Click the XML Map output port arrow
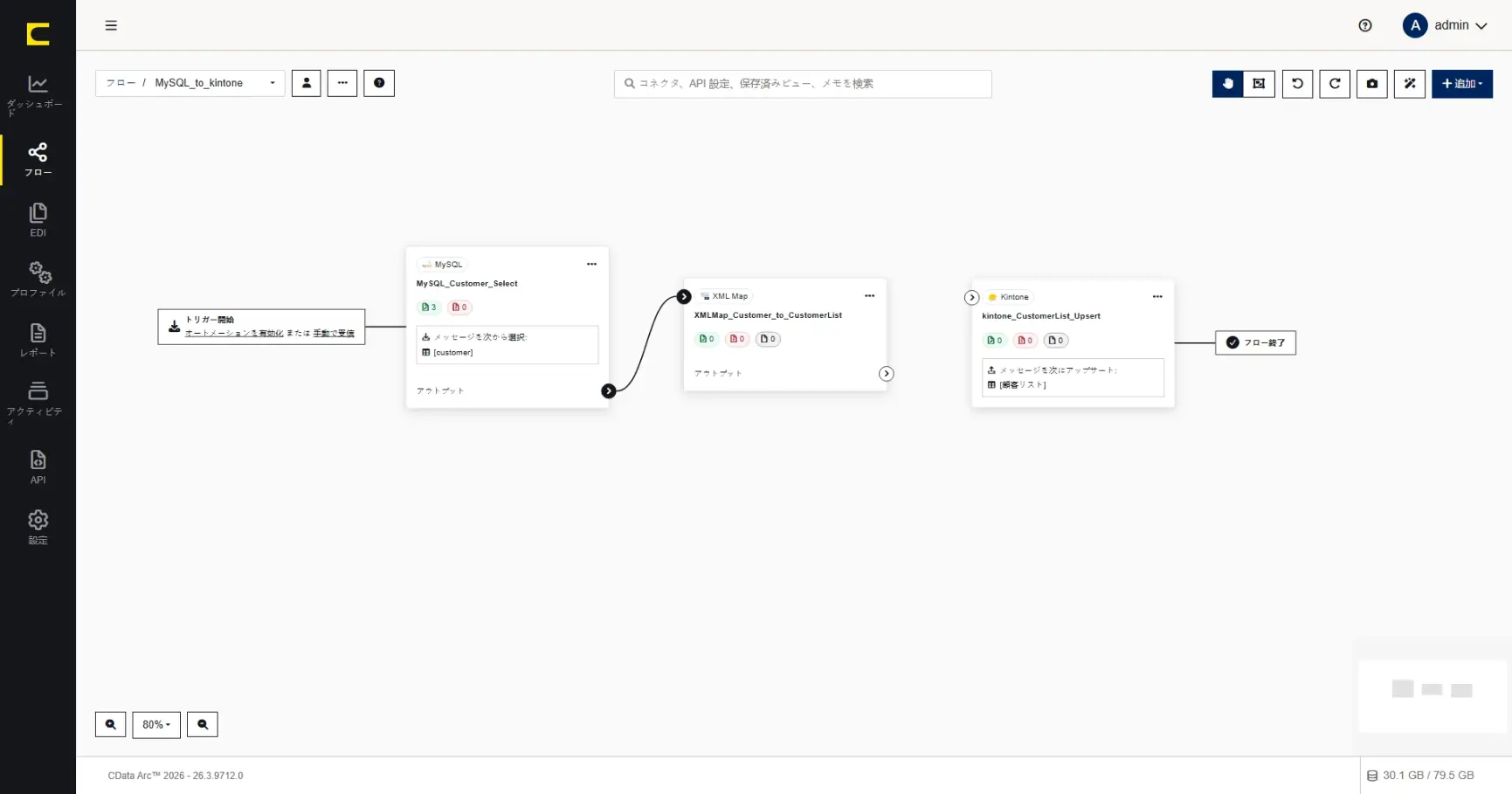The height and width of the screenshot is (794, 1512). coord(887,374)
